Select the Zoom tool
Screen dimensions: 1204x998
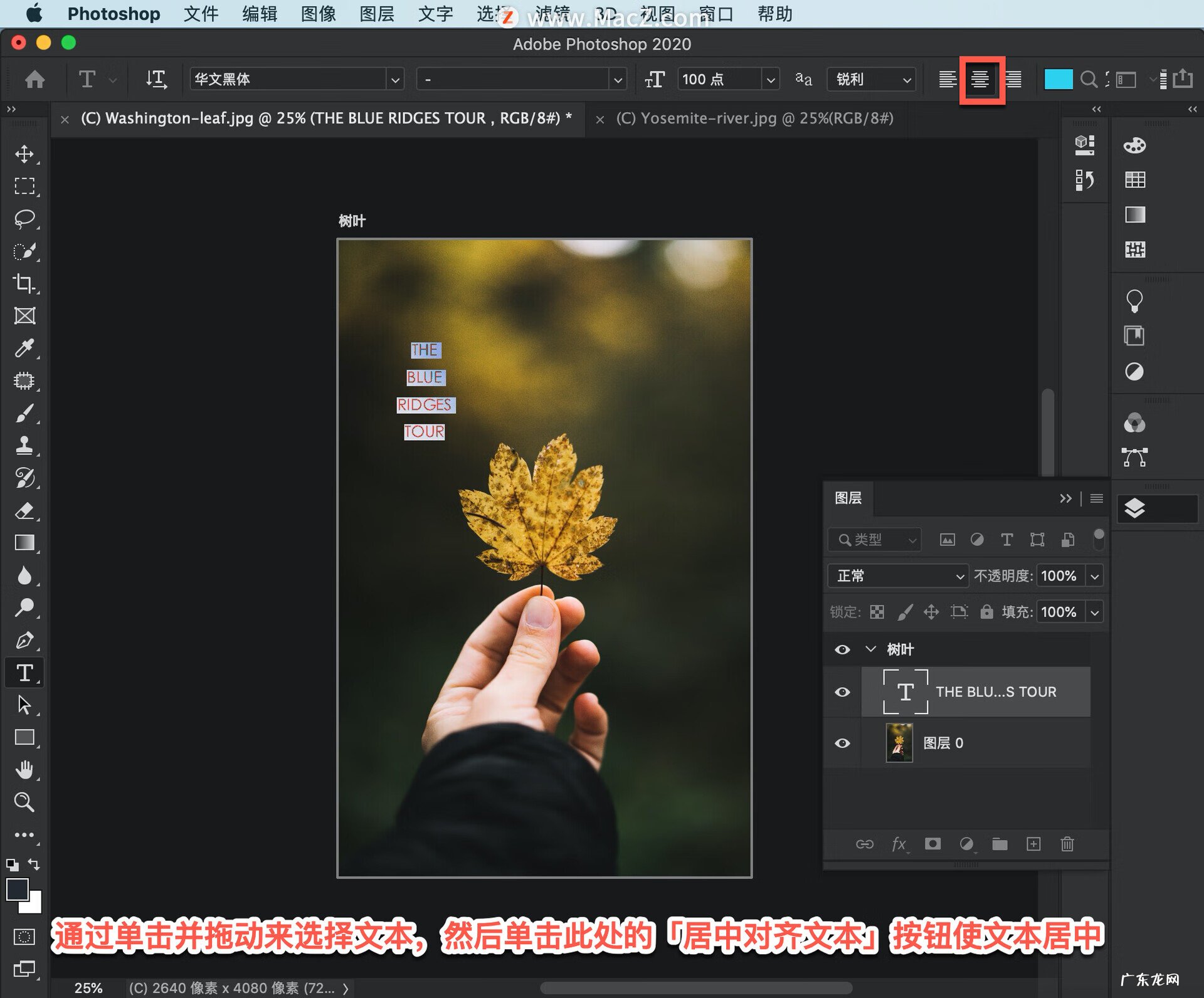pos(24,802)
